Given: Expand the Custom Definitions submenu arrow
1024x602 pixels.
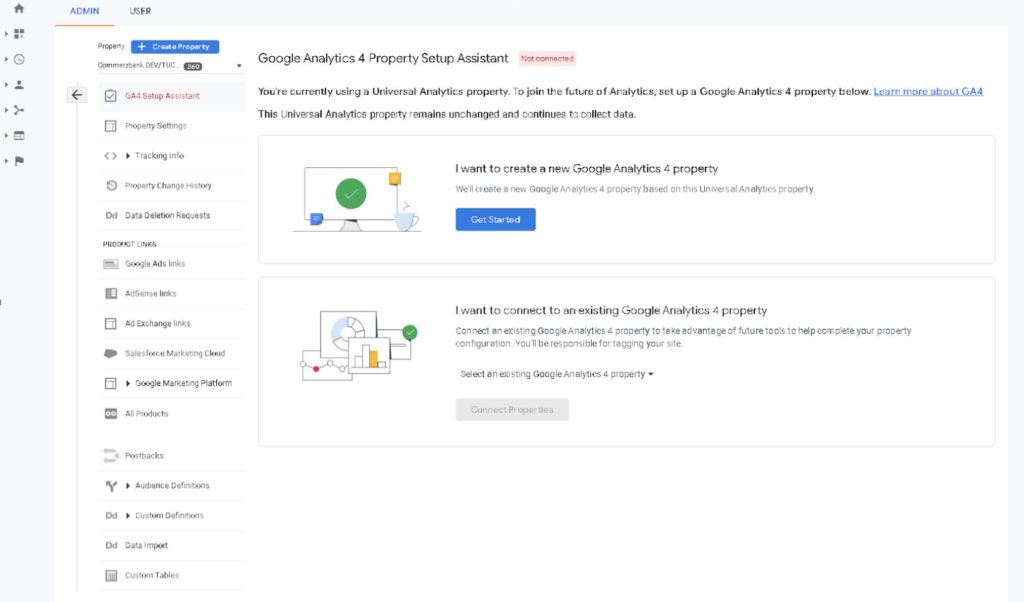Looking at the screenshot, I should pyautogui.click(x=128, y=516).
